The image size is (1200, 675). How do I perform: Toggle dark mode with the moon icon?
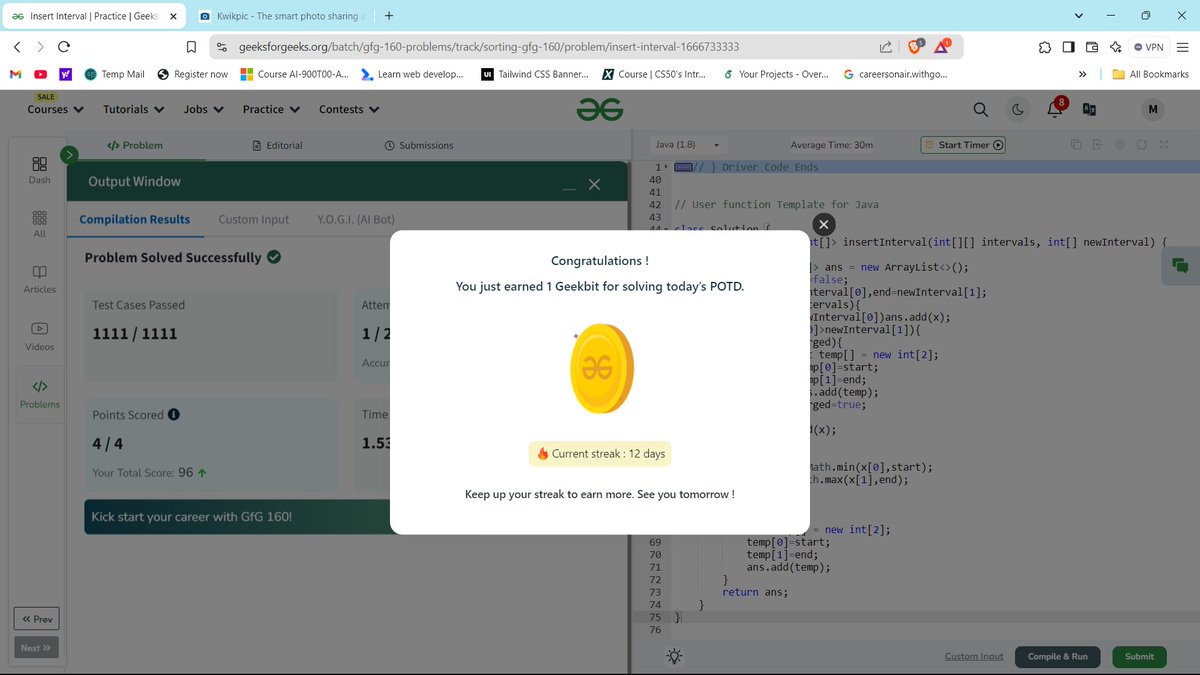pos(1018,109)
